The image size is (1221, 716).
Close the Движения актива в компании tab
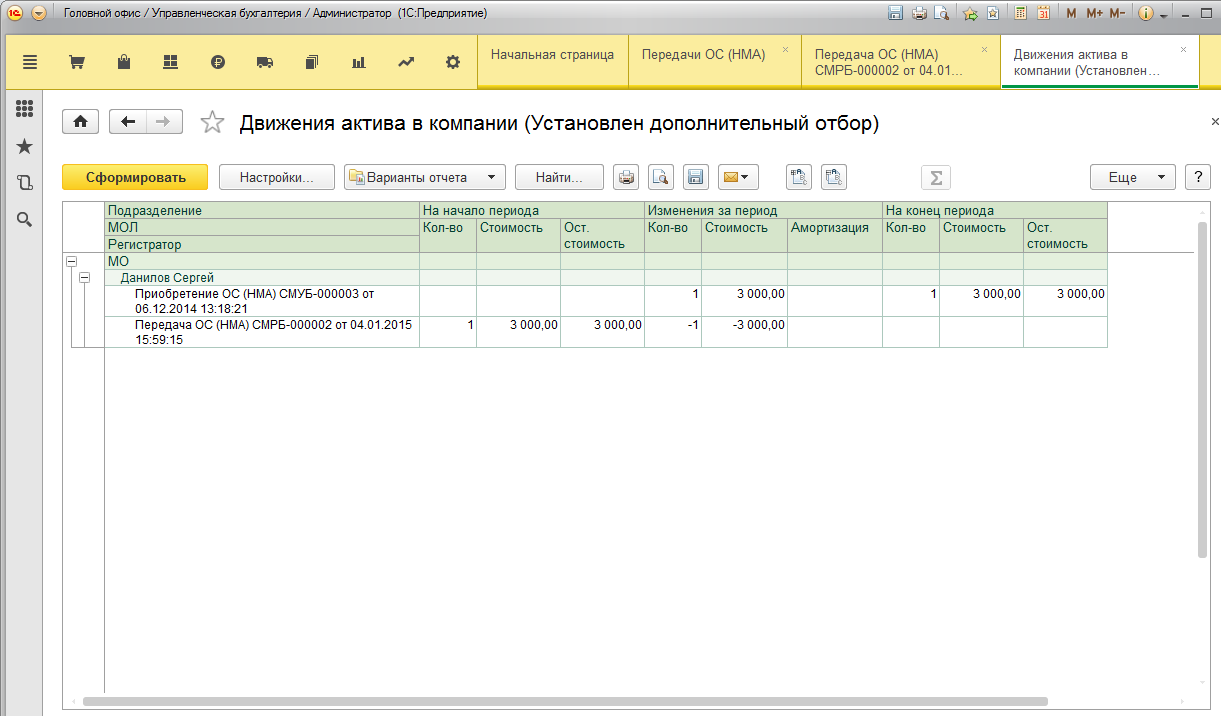pyautogui.click(x=1184, y=49)
